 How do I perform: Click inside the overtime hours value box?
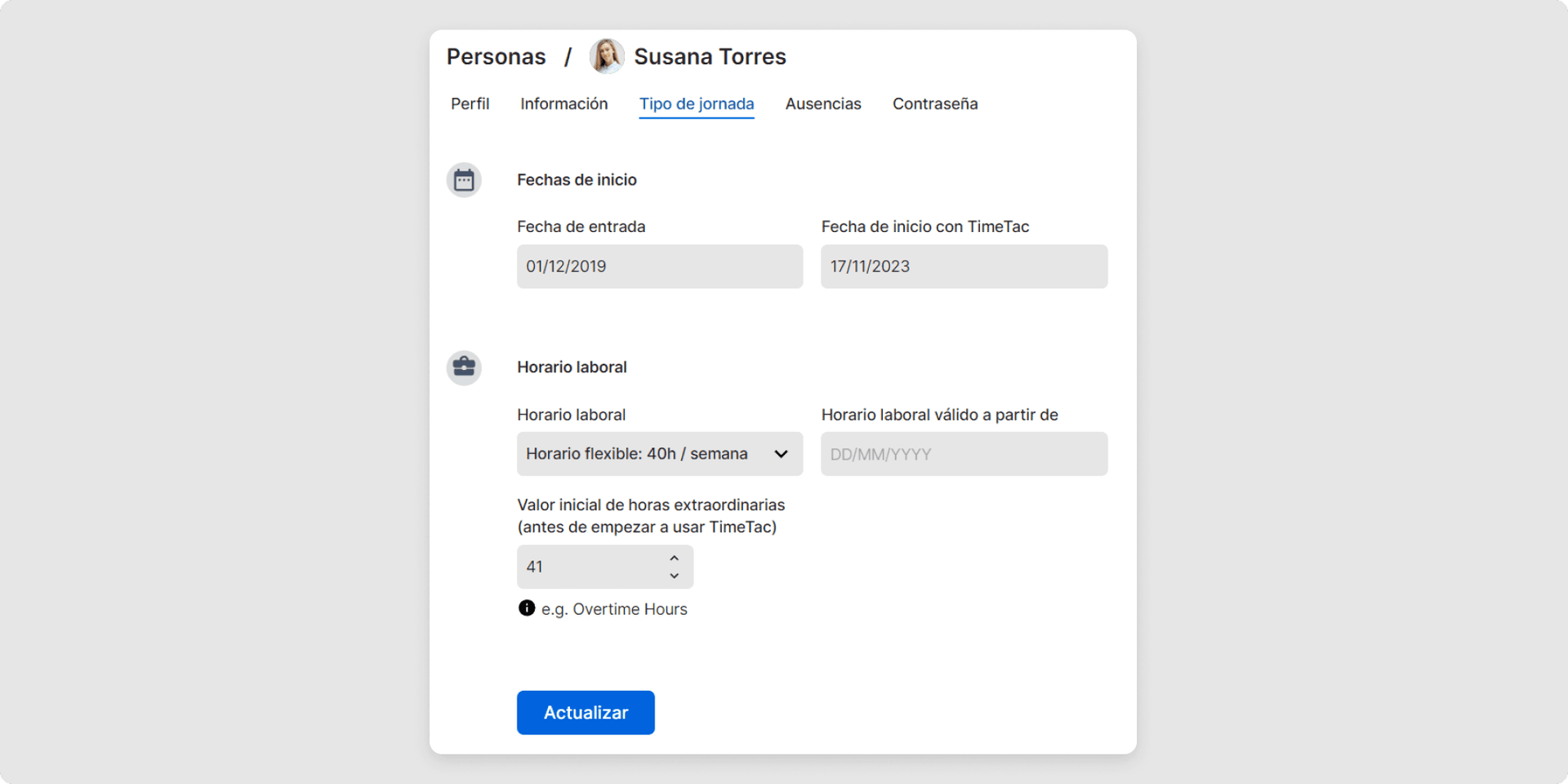pos(588,567)
